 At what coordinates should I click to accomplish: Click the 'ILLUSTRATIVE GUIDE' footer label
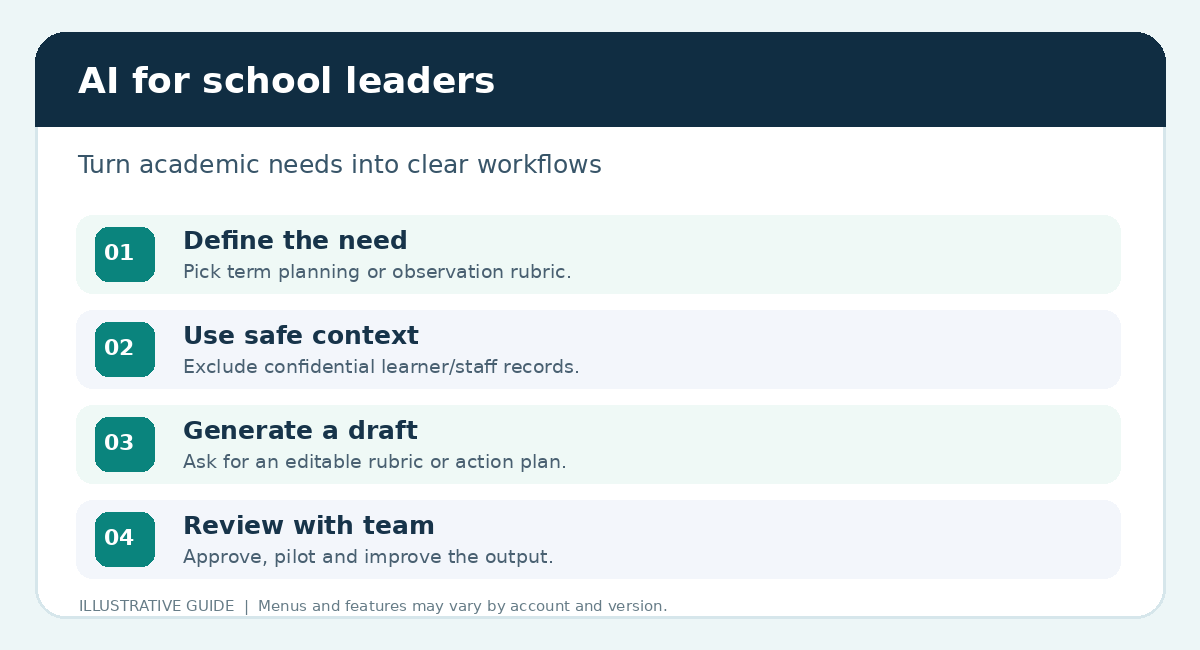[x=157, y=606]
